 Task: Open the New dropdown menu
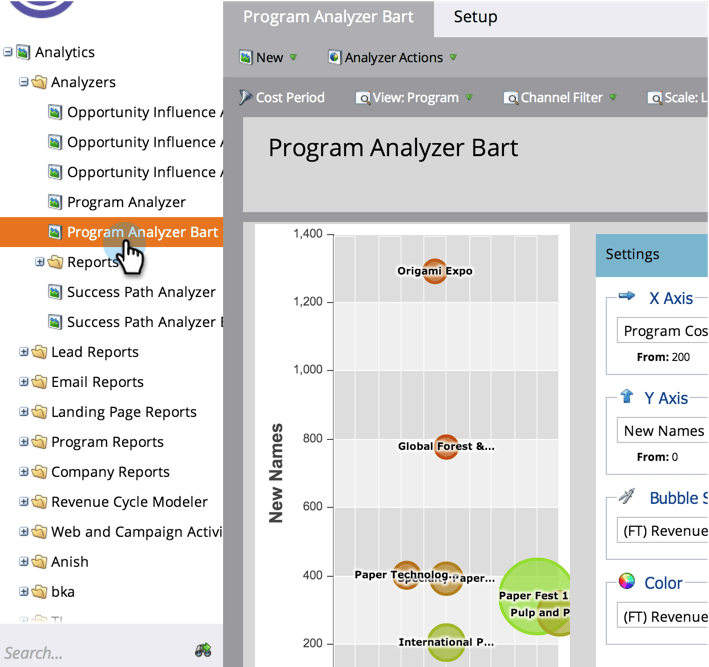(x=268, y=57)
